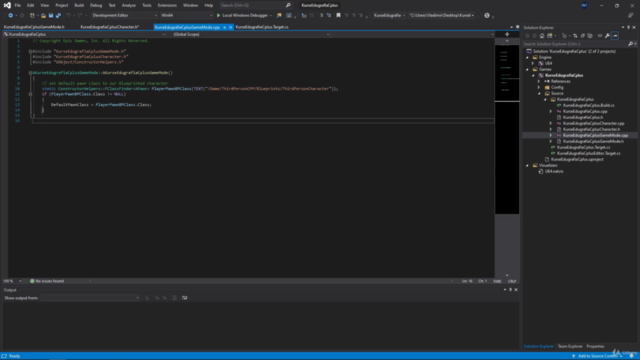Click the No issues found indicator
This screenshot has height=360, width=640.
pos(47,281)
